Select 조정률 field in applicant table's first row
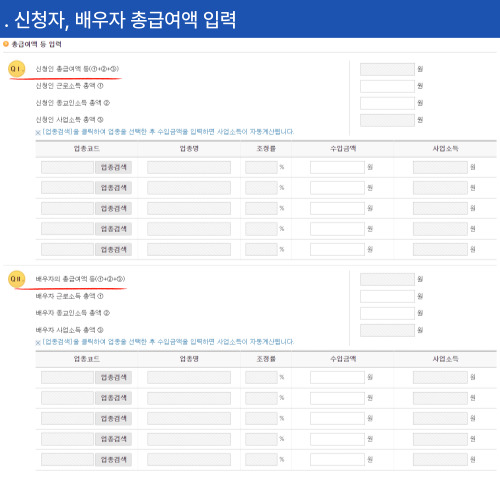Viewport: 500px width, 500px height. pyautogui.click(x=261, y=167)
